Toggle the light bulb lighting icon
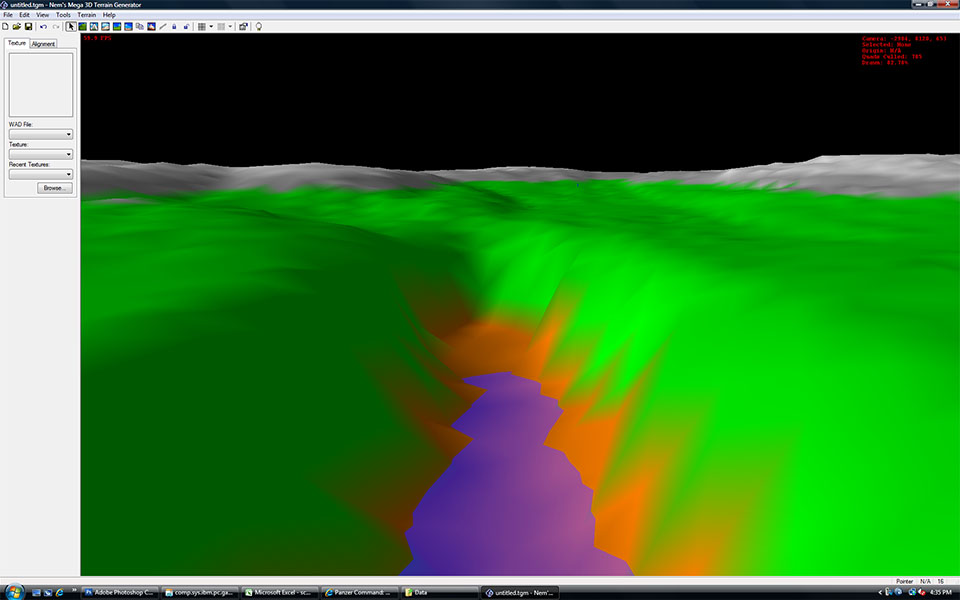Image resolution: width=960 pixels, height=600 pixels. (258, 26)
